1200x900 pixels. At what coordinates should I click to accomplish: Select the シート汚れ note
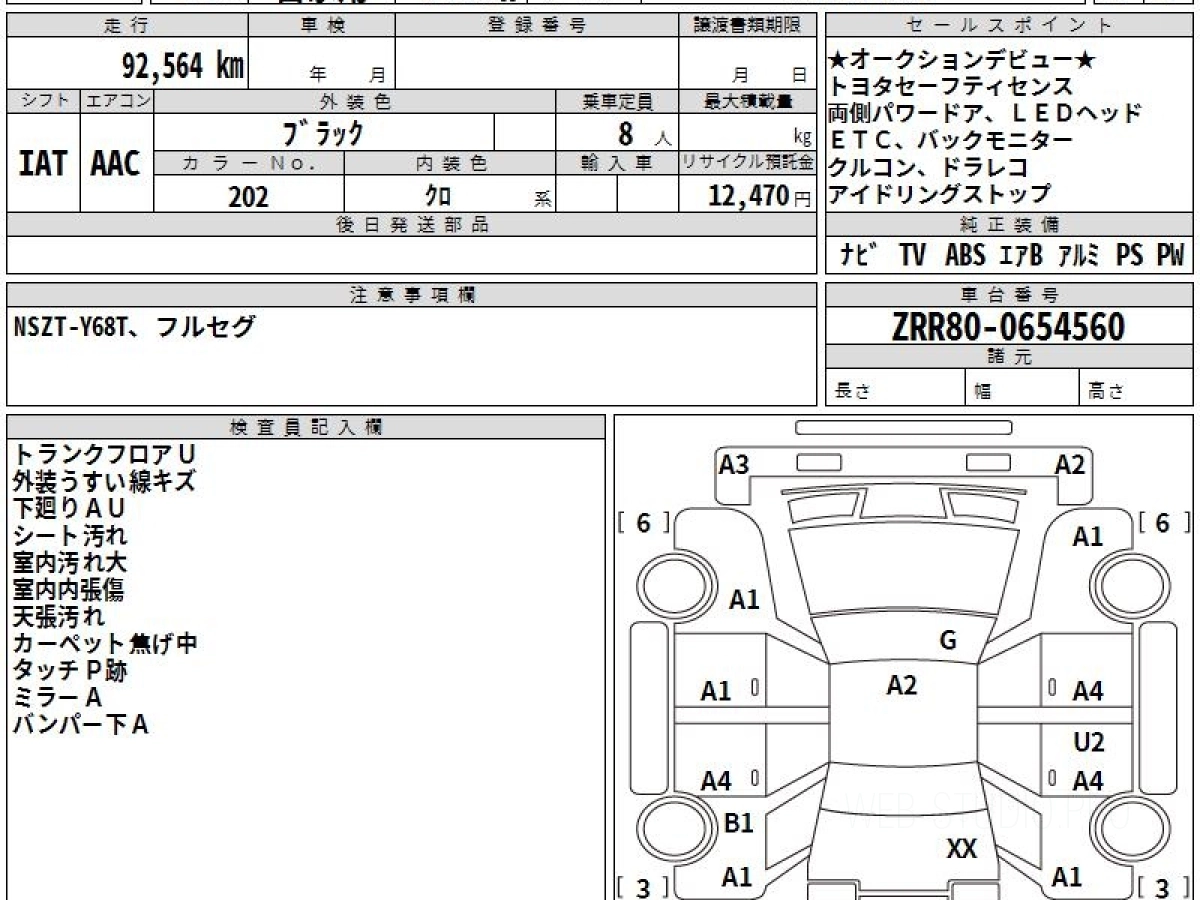point(70,536)
